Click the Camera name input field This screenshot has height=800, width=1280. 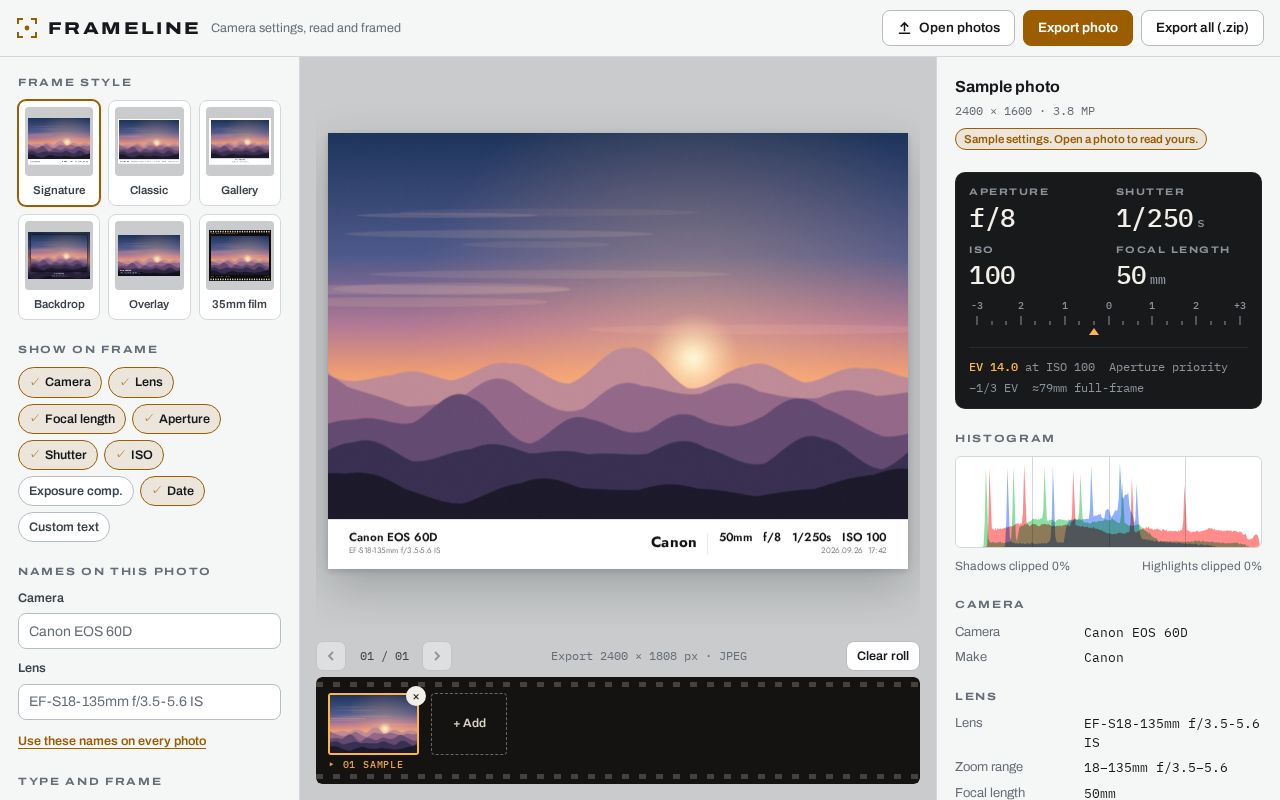pyautogui.click(x=149, y=631)
